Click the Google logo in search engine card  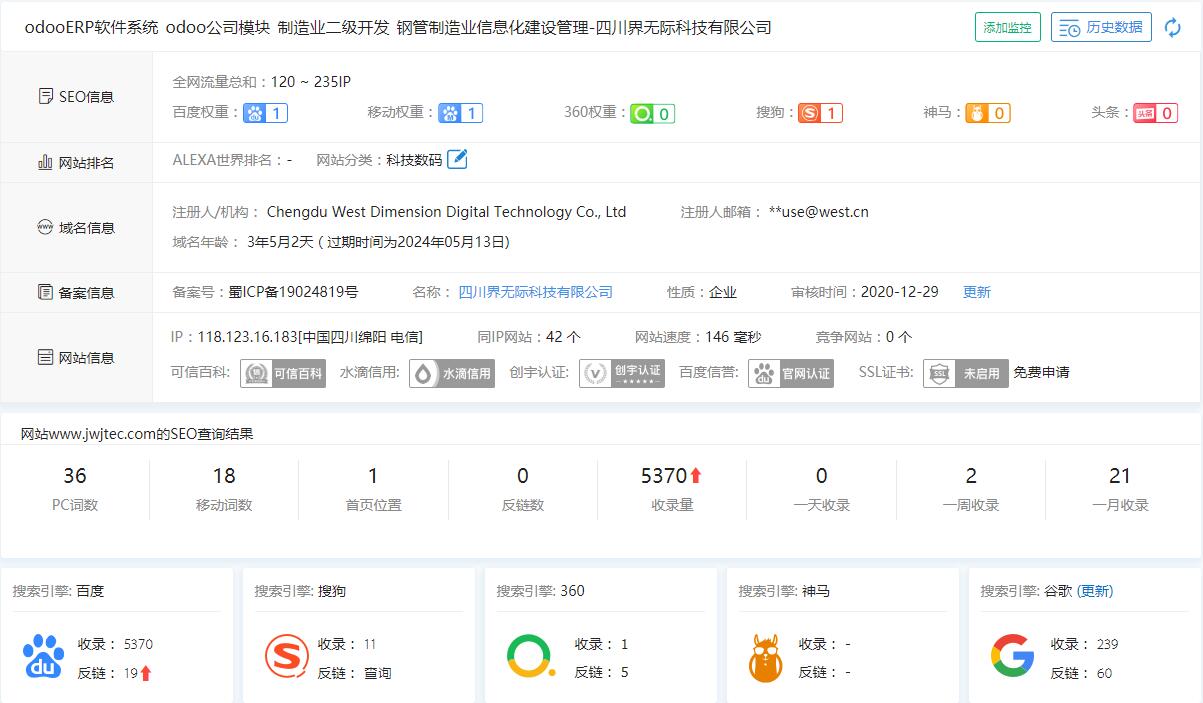[1012, 657]
